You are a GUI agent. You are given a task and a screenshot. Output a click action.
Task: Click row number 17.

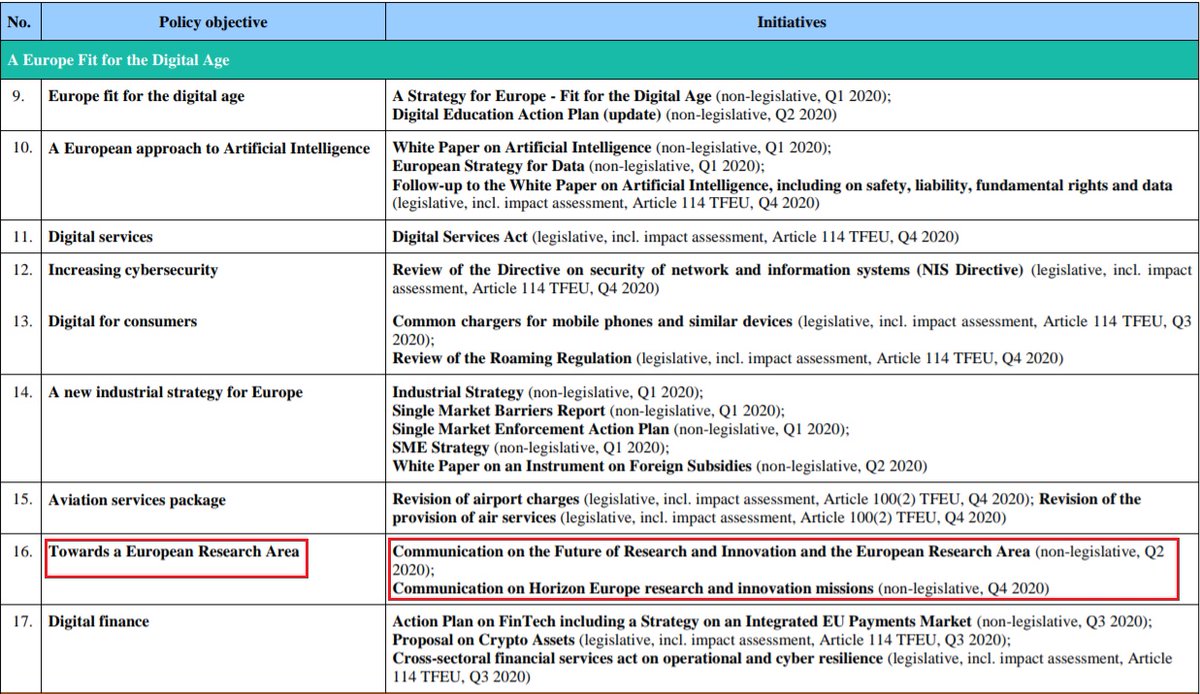[x=20, y=622]
